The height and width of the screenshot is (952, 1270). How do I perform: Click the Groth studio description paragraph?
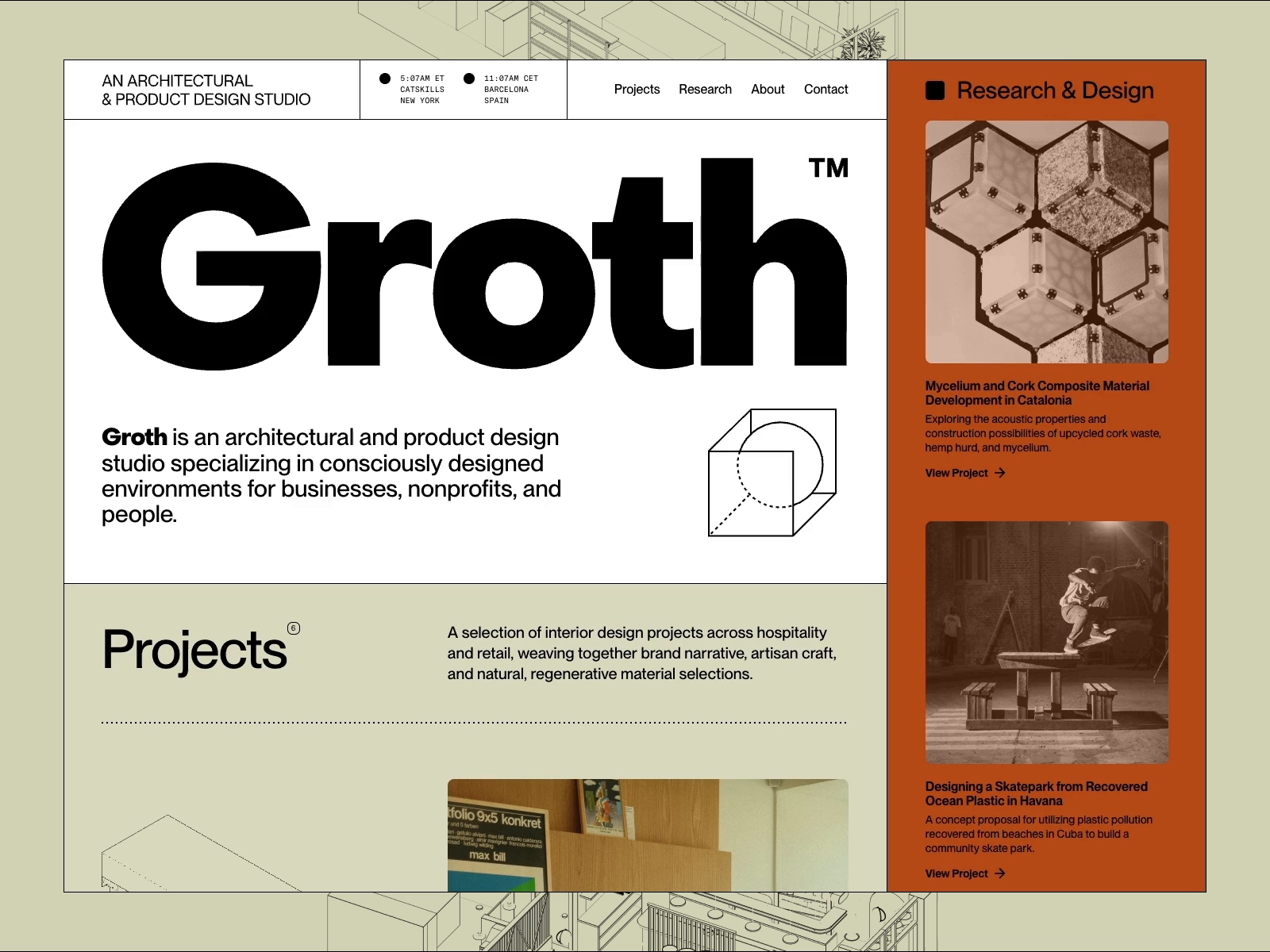point(331,475)
